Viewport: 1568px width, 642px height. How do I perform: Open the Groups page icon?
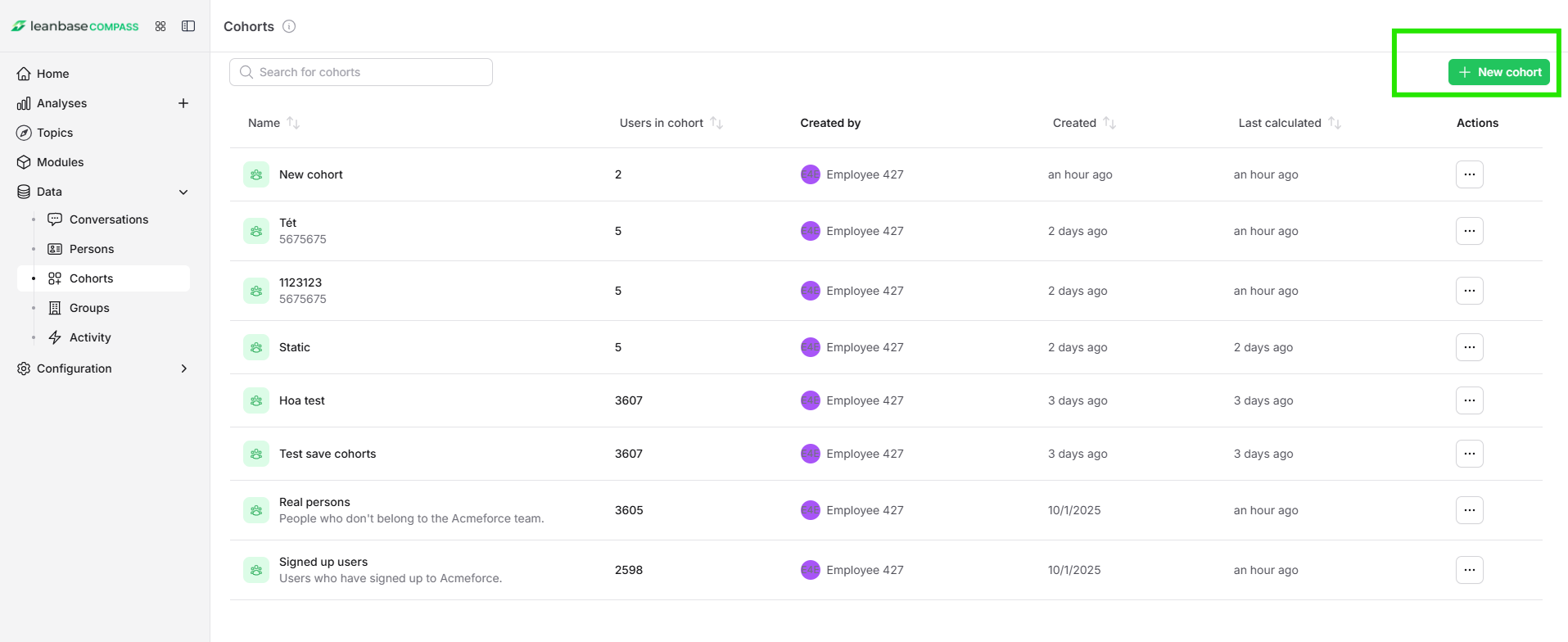coord(55,308)
